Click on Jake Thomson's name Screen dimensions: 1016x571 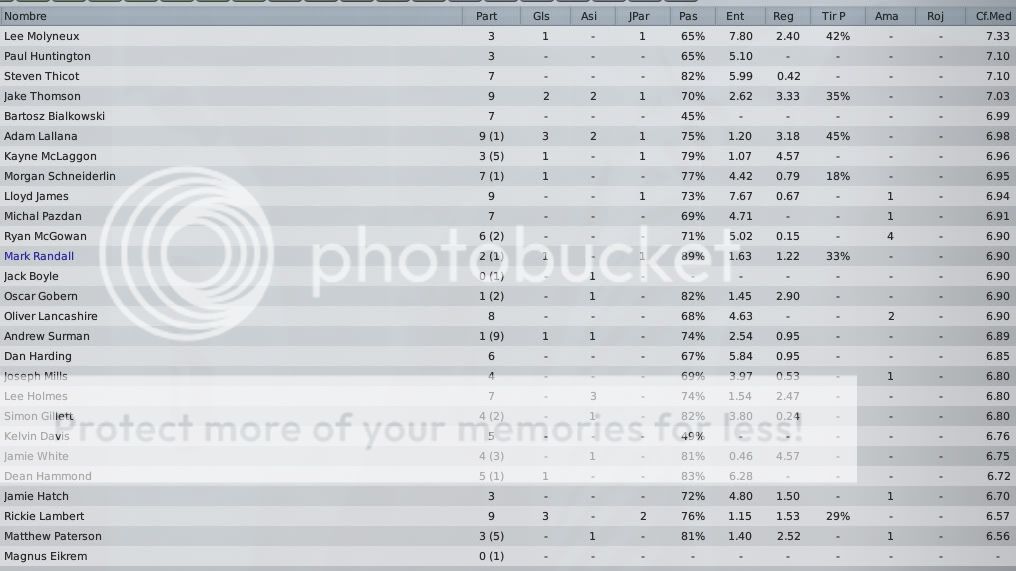[42, 96]
